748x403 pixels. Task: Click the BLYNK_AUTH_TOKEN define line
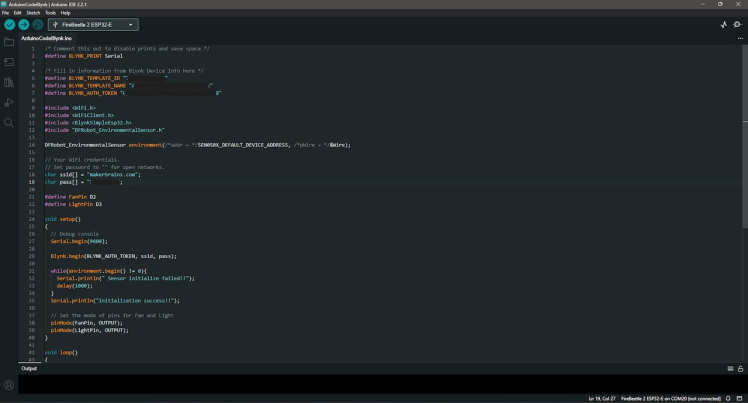133,93
